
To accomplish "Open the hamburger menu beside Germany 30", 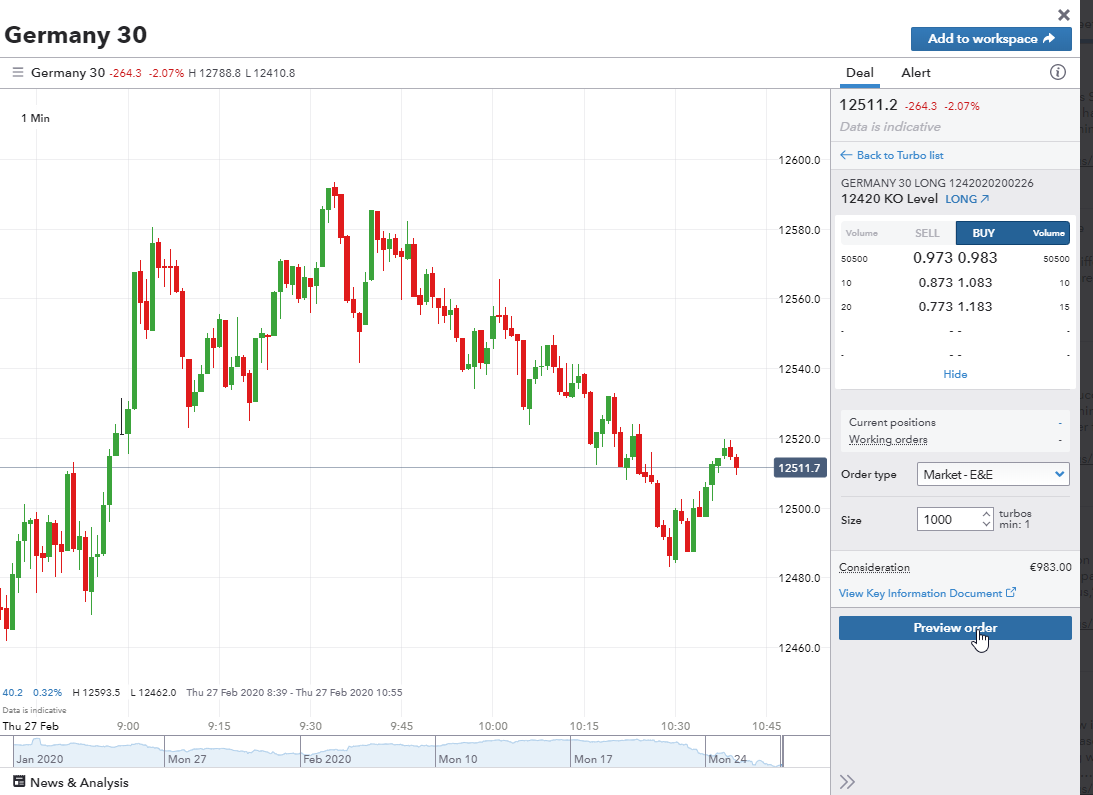I will [x=18, y=73].
